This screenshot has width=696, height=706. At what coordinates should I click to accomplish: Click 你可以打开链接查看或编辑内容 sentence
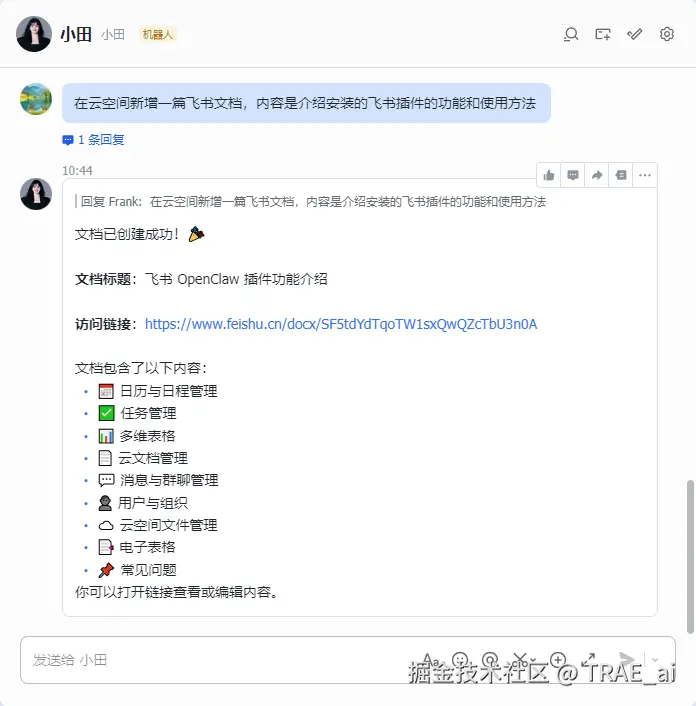tap(176, 592)
